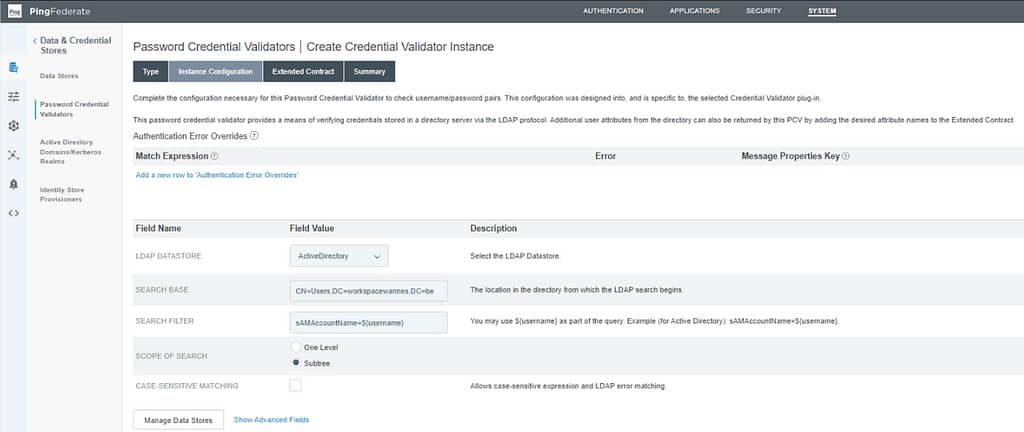Click the Error column header
Viewport: 1024px width, 432px height.
(605, 157)
